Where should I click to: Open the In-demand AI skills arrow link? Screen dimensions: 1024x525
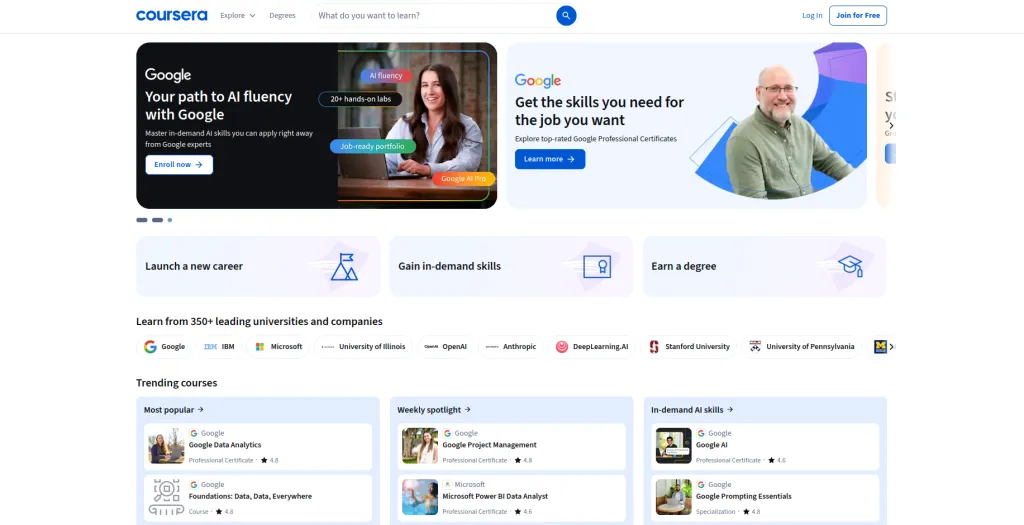692,410
